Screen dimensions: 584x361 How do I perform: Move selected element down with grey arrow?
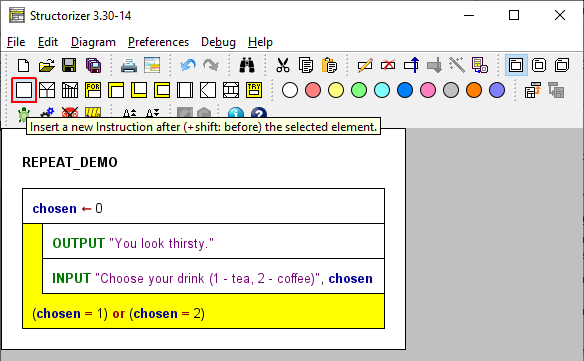[434, 65]
